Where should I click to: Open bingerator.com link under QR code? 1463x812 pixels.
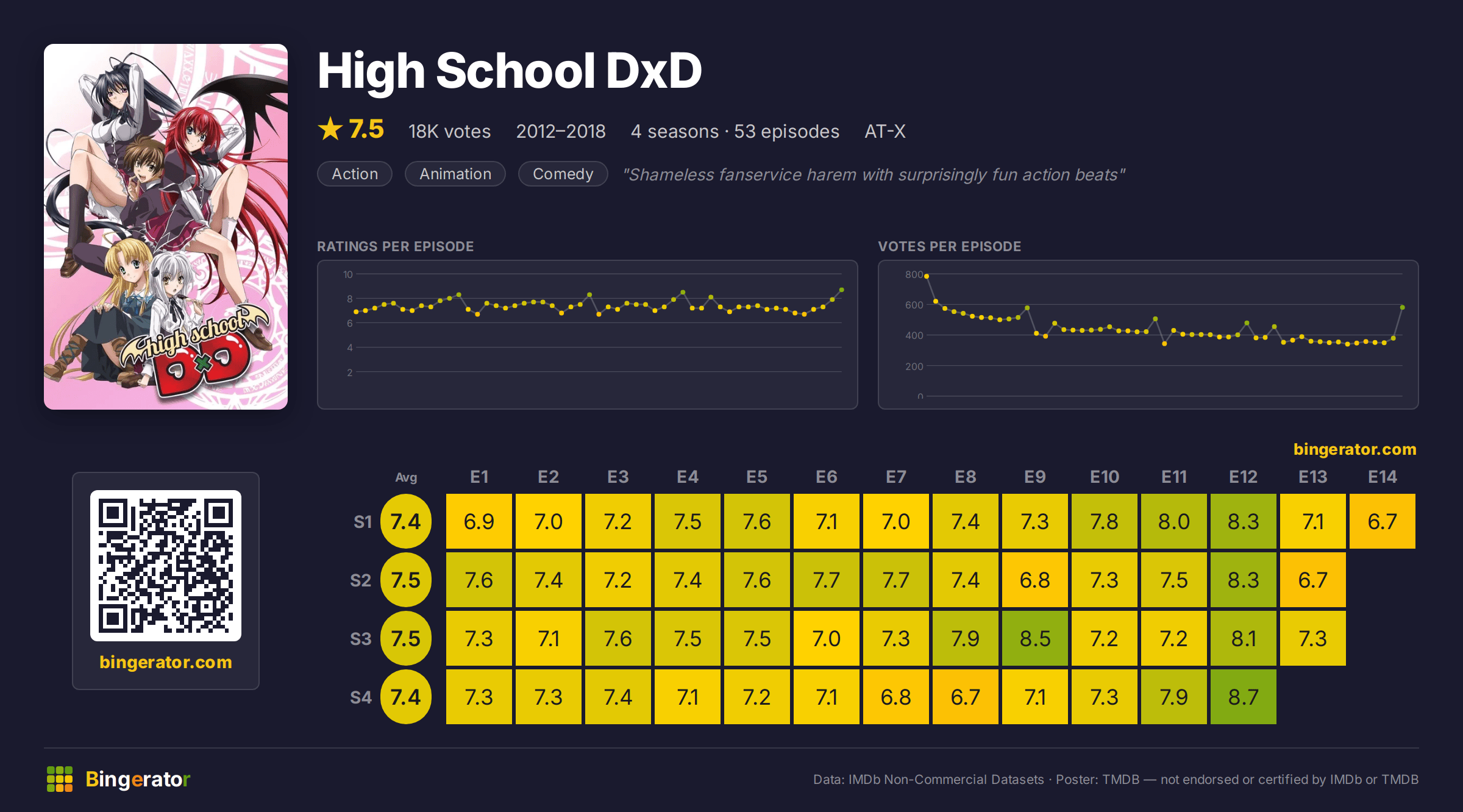166,662
